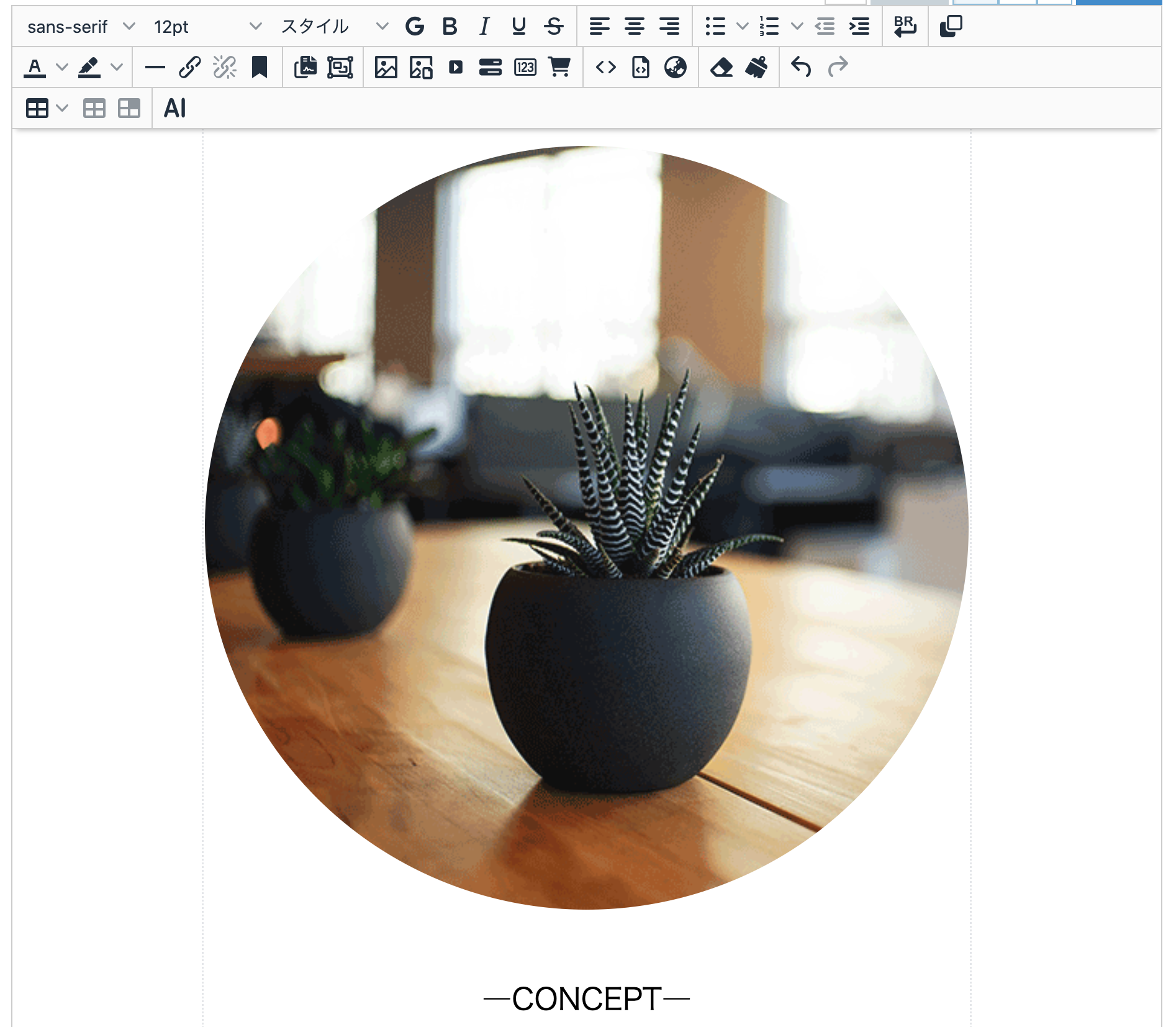Click the globe icon

676,68
